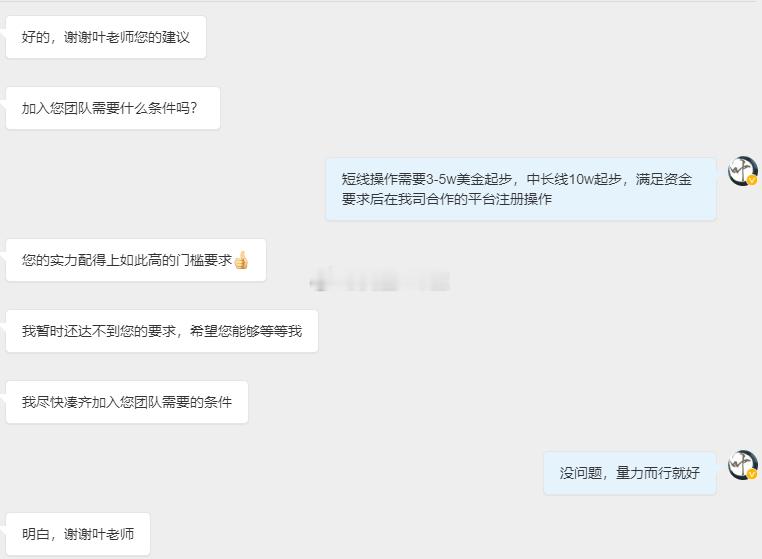Click the blue bubble about 短线操作需要3-5w美金起步

[520, 189]
